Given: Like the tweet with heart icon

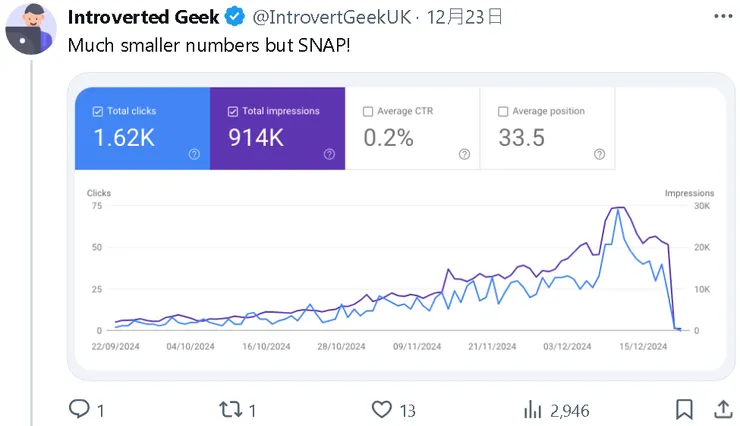Looking at the screenshot, I should pos(381,409).
